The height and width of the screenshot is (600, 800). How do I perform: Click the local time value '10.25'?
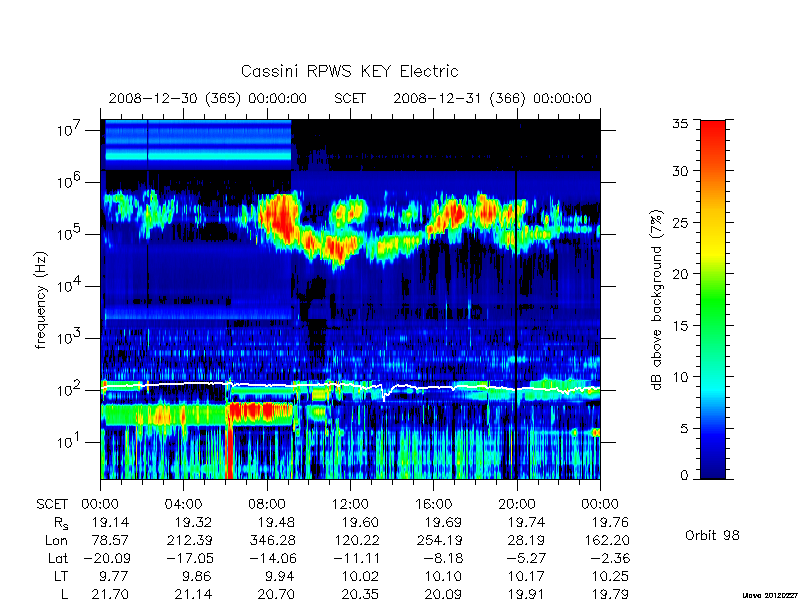click(610, 576)
